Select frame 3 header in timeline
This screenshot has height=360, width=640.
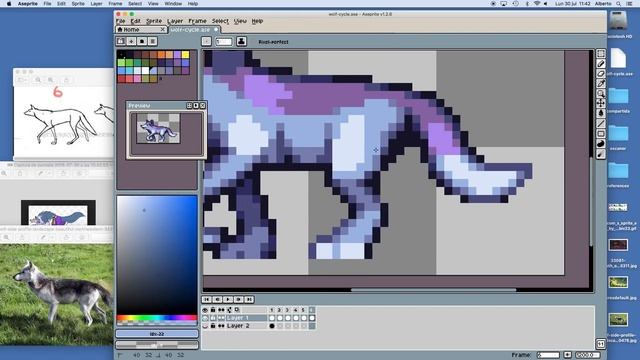pos(287,310)
